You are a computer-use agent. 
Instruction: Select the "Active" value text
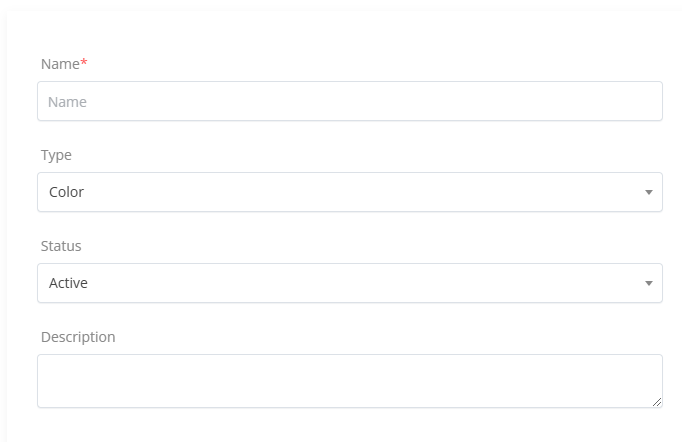click(x=68, y=283)
